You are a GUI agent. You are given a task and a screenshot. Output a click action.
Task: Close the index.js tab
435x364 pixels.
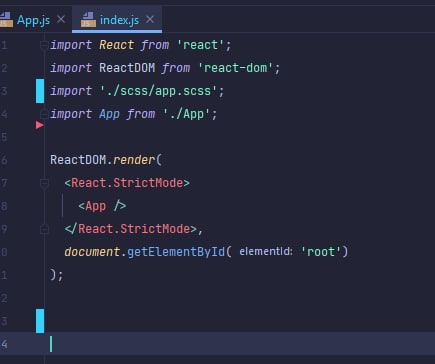(150, 20)
